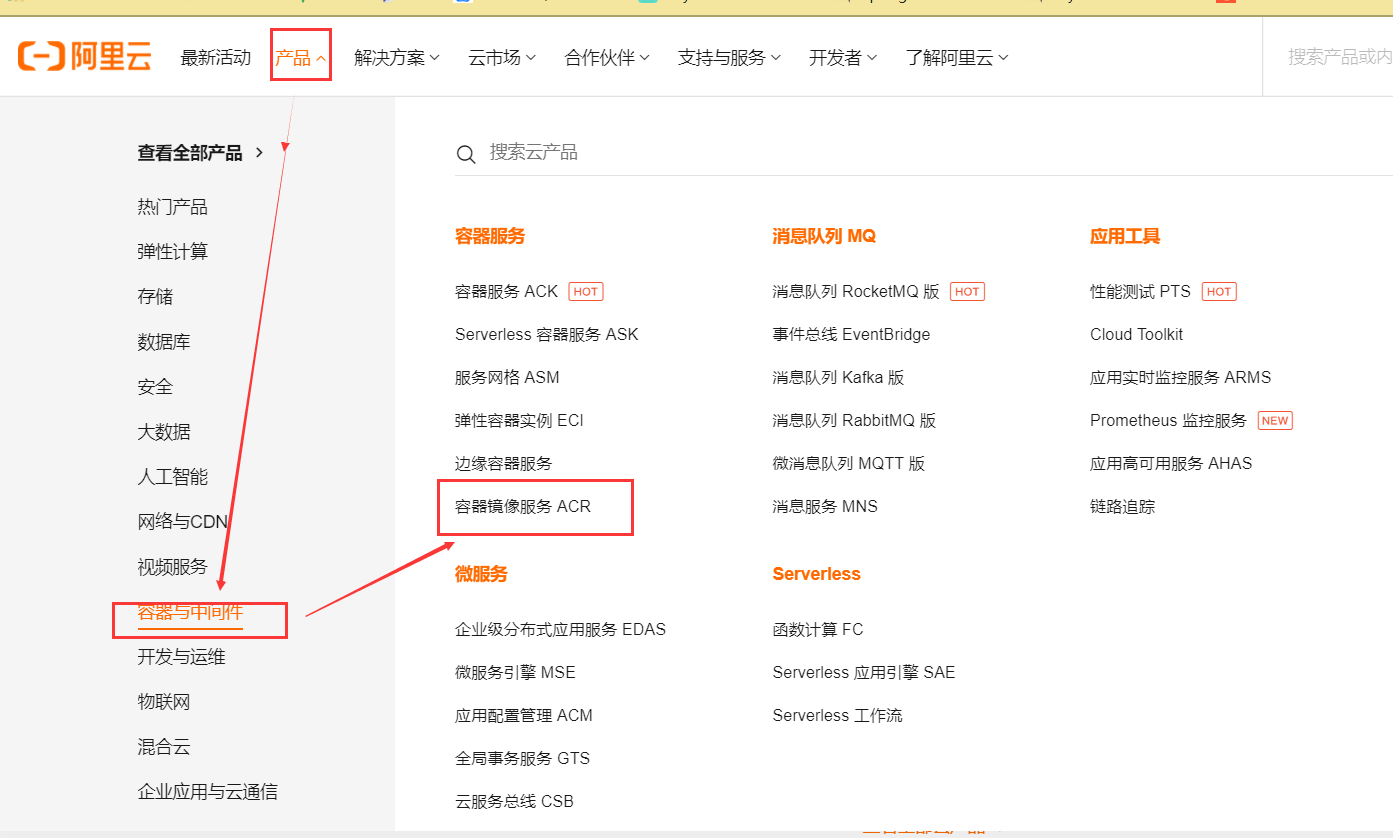Expand the 合作伙伴 dropdown
The height and width of the screenshot is (838, 1393).
tap(607, 58)
